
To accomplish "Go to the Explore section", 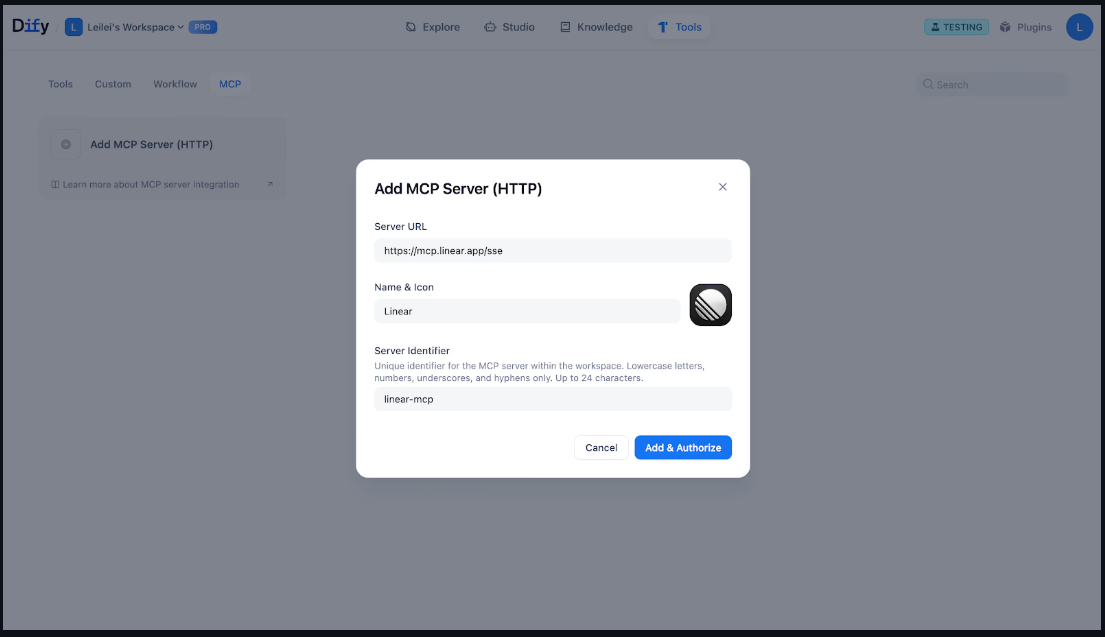I will point(433,27).
